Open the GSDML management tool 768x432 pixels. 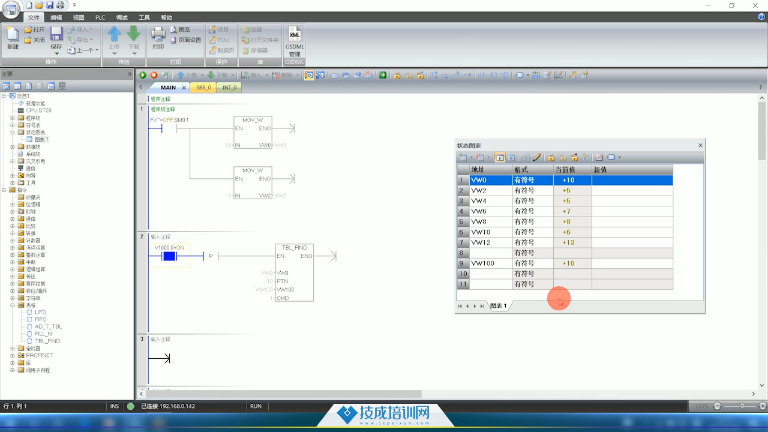[294, 40]
